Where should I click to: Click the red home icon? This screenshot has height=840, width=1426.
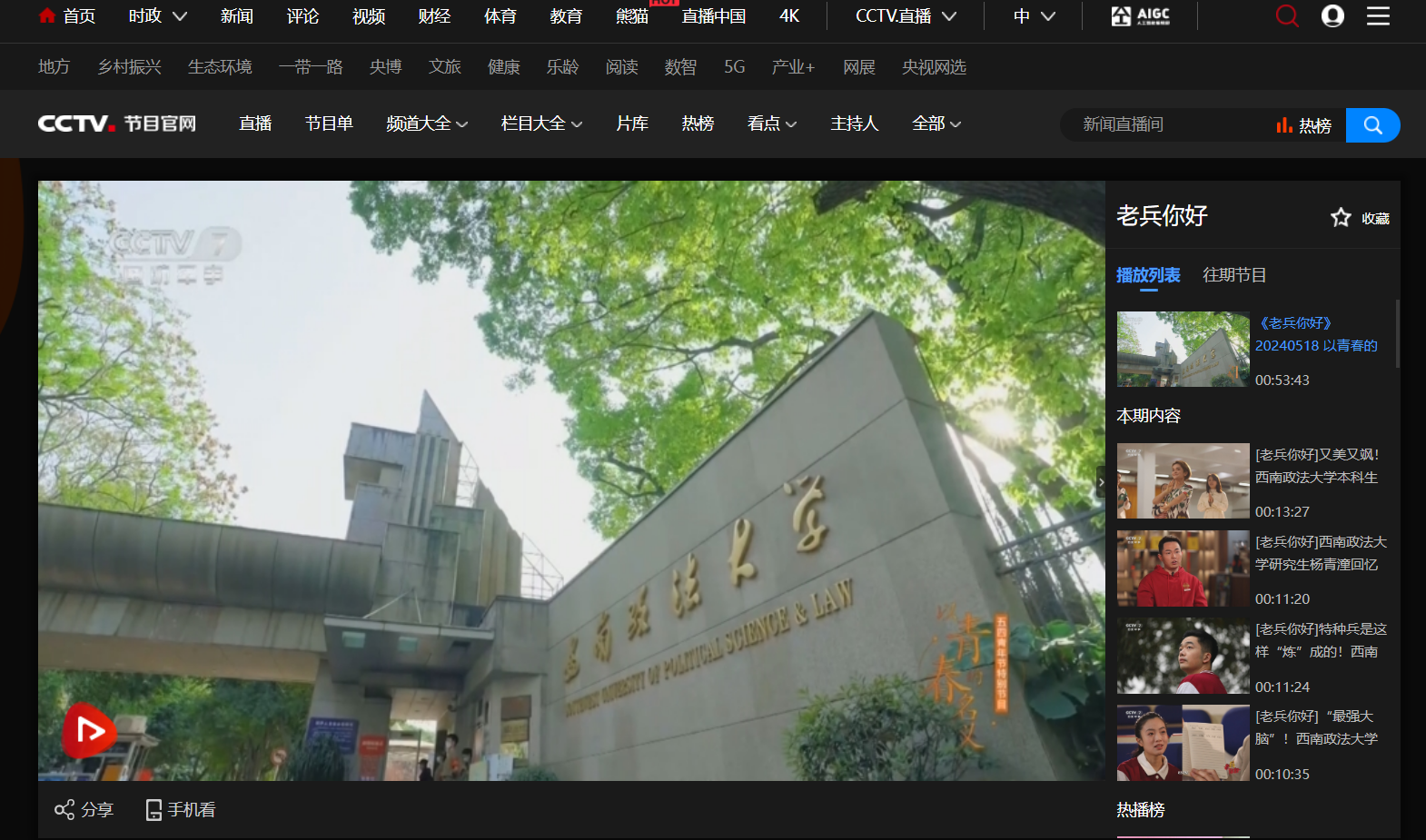tap(47, 16)
